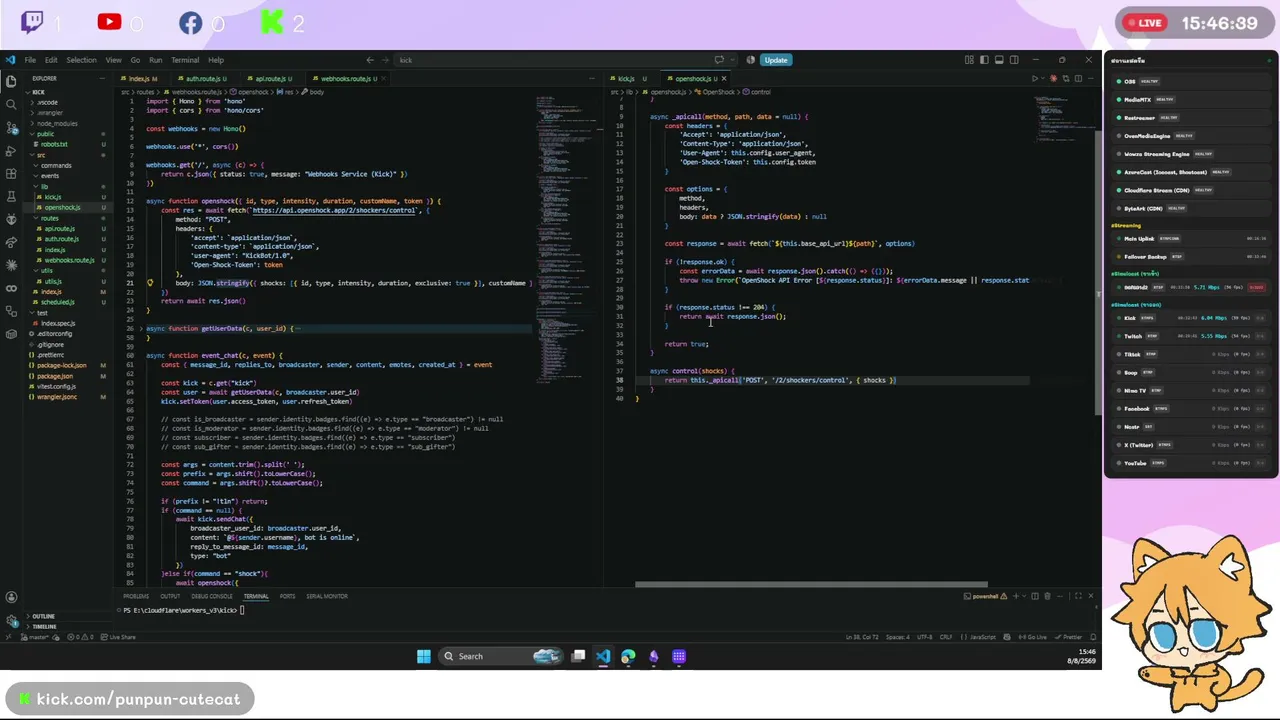The width and height of the screenshot is (1280, 720).
Task: Open the Run and Debug view
Action: tap(11, 151)
